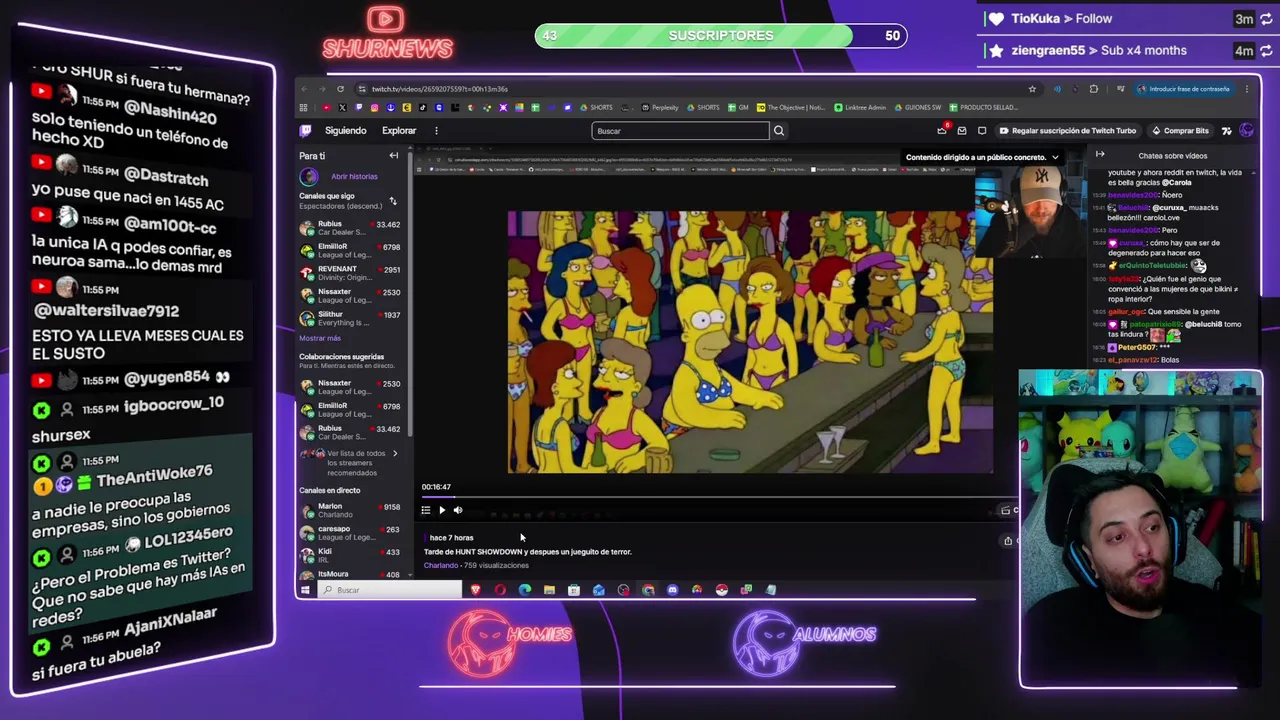This screenshot has width=1280, height=720.
Task: Click the Comprar Bits button
Action: pyautogui.click(x=1180, y=131)
